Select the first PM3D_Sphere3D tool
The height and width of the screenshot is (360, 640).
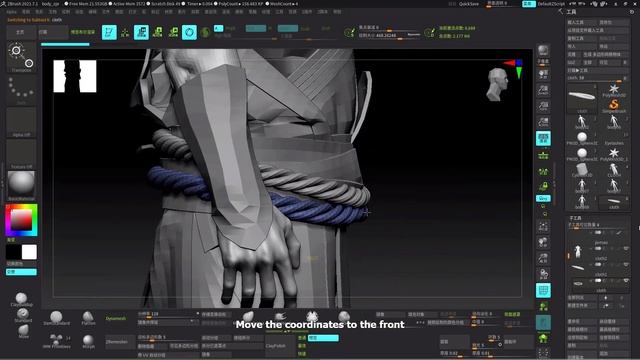(x=582, y=138)
